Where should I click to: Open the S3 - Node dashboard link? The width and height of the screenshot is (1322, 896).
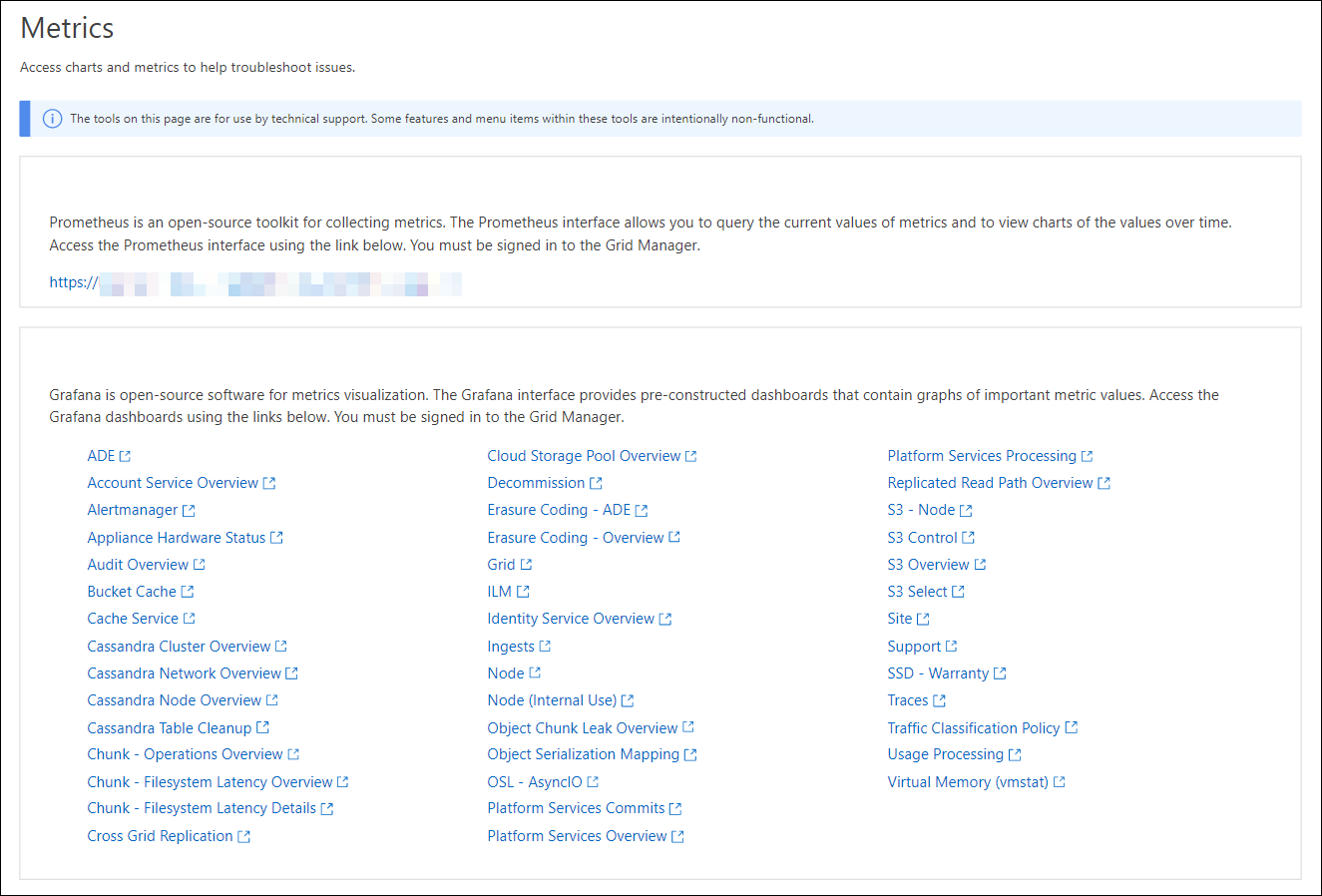click(x=922, y=510)
